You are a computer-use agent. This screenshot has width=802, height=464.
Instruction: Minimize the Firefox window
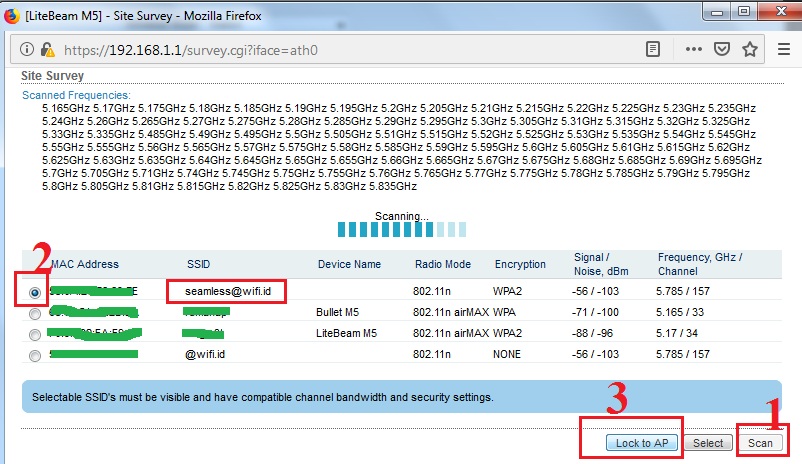point(717,12)
